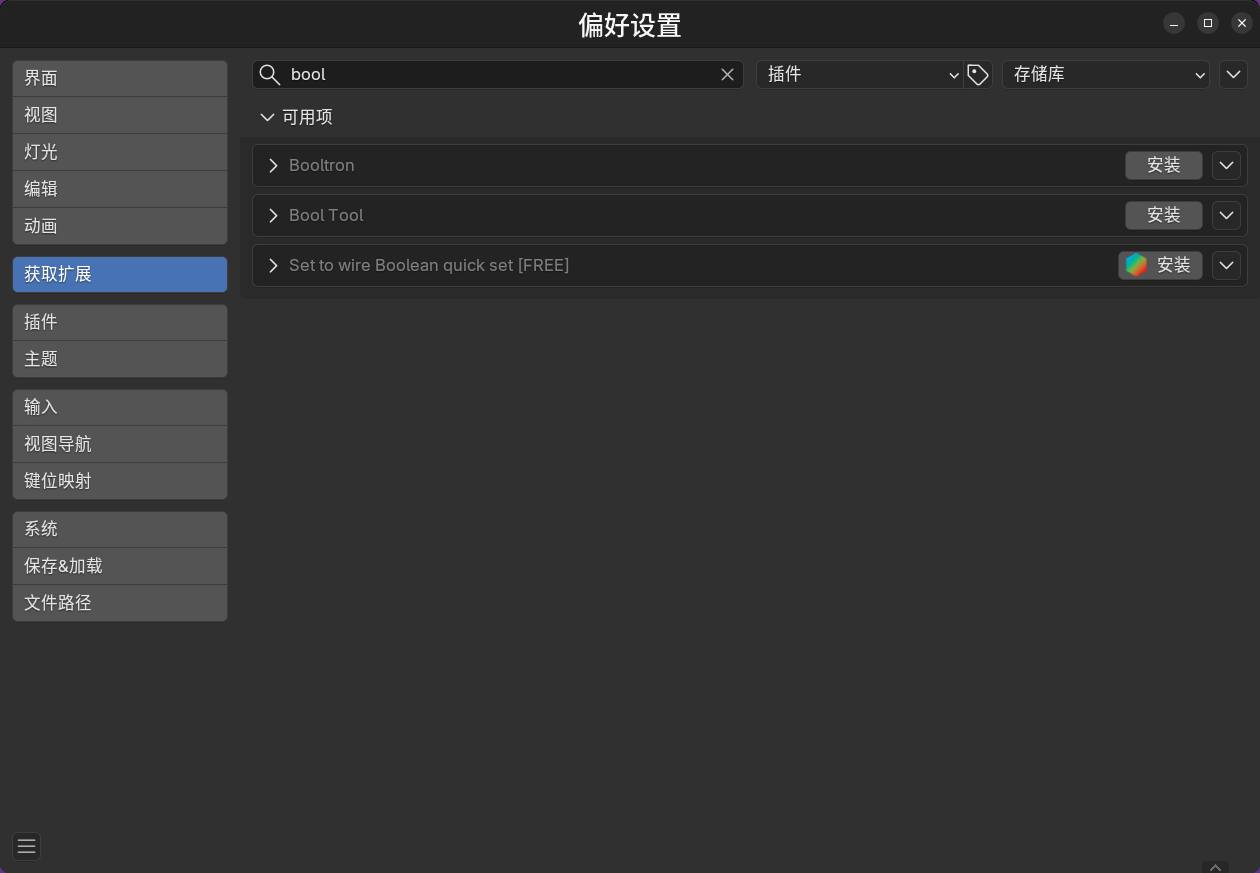This screenshot has height=873, width=1260.
Task: Click the colorful icon on Set to wire install button
Action: point(1136,265)
